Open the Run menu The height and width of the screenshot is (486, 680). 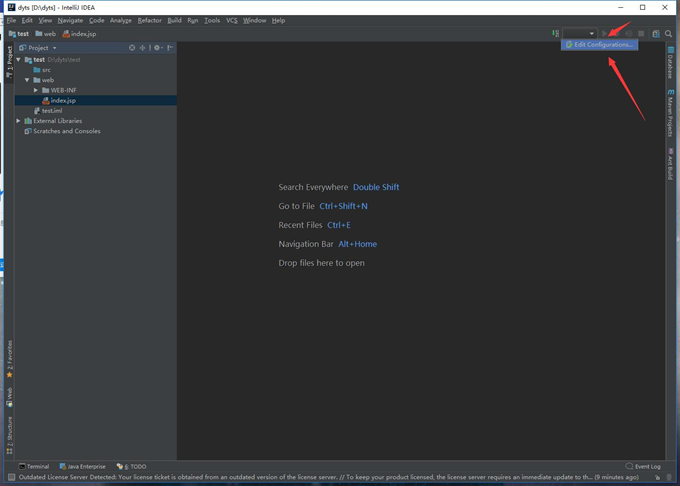click(193, 20)
